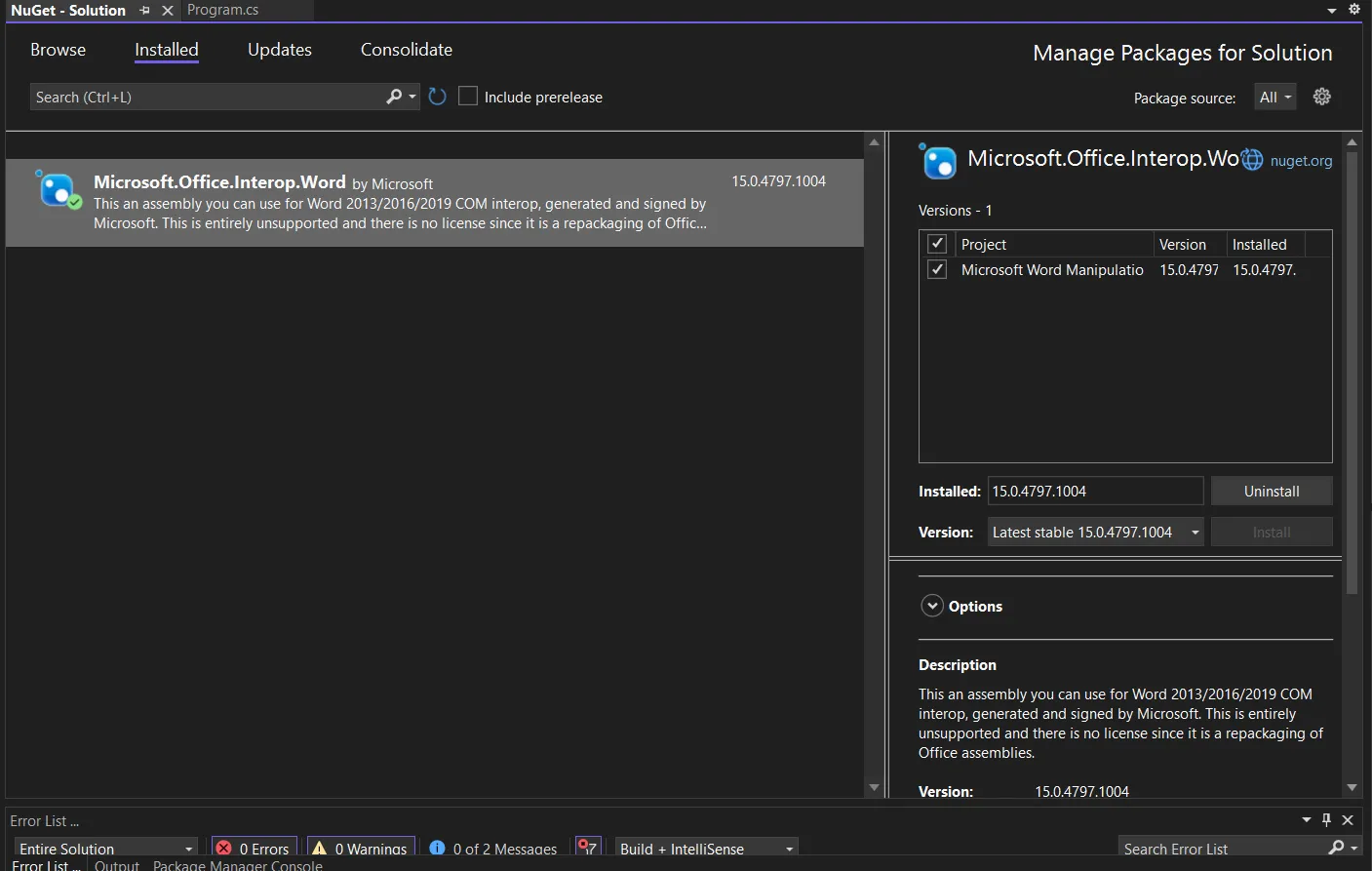This screenshot has height=871, width=1372.
Task: Pin the NuGet Solution tab
Action: click(x=145, y=11)
